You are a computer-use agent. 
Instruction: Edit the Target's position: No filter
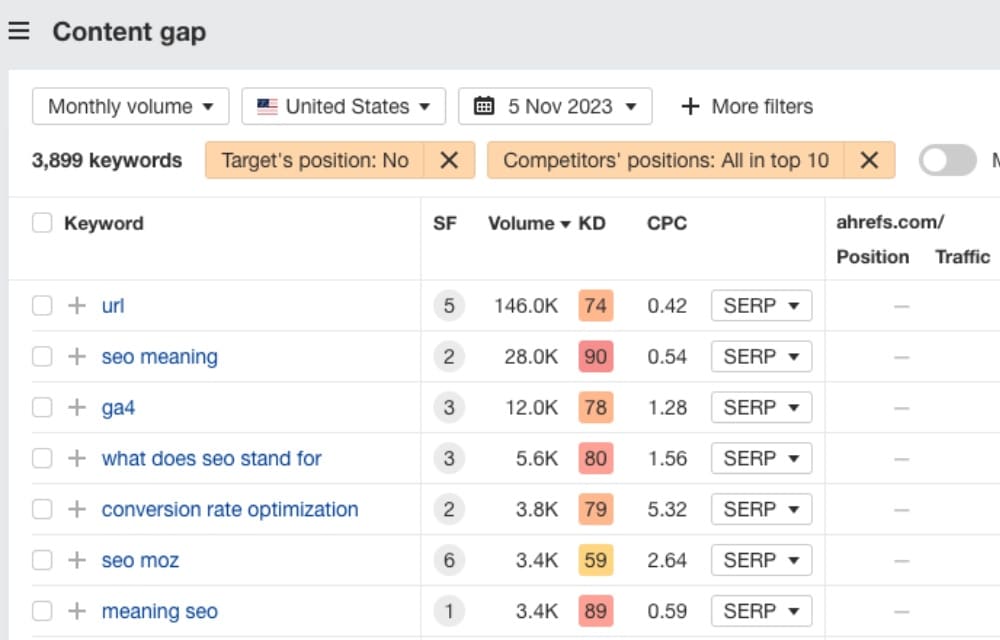tap(315, 160)
